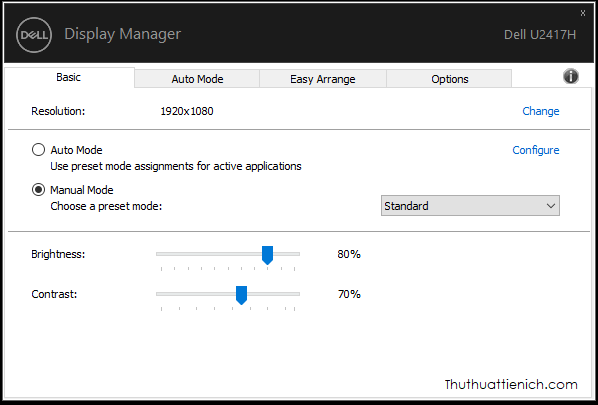Screen dimensions: 598x405
Task: Open the info icon about Display Manager
Action: 571,76
